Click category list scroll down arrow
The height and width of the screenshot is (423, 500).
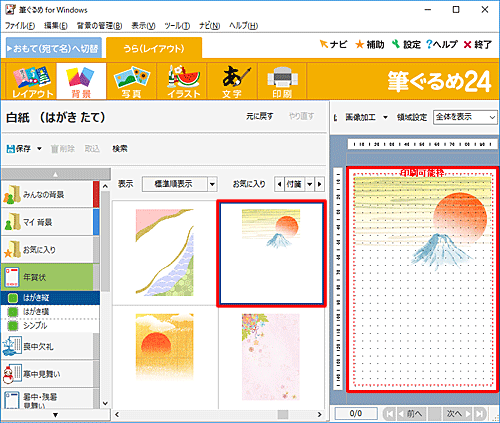105,403
